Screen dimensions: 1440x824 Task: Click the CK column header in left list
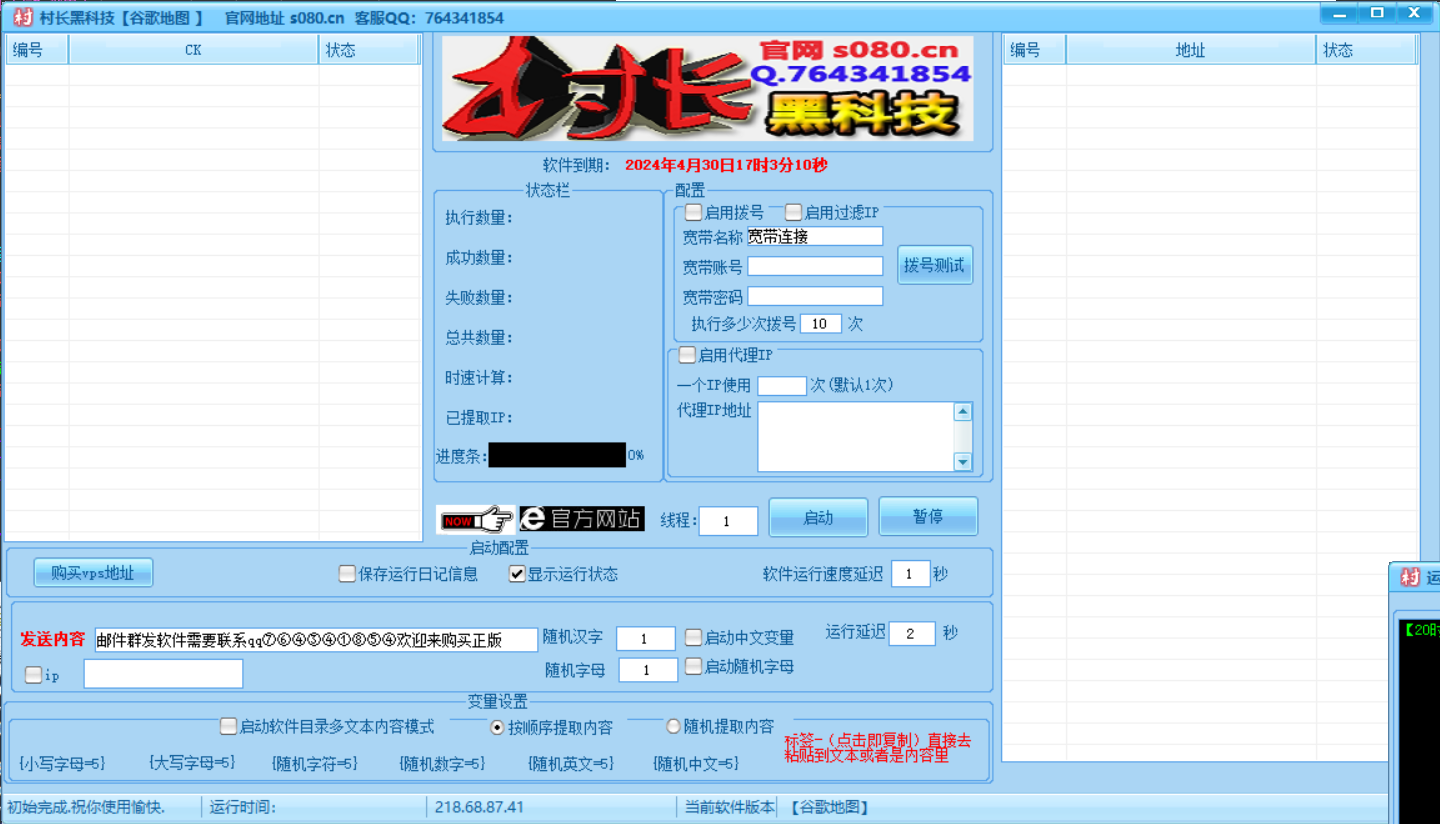click(x=193, y=50)
